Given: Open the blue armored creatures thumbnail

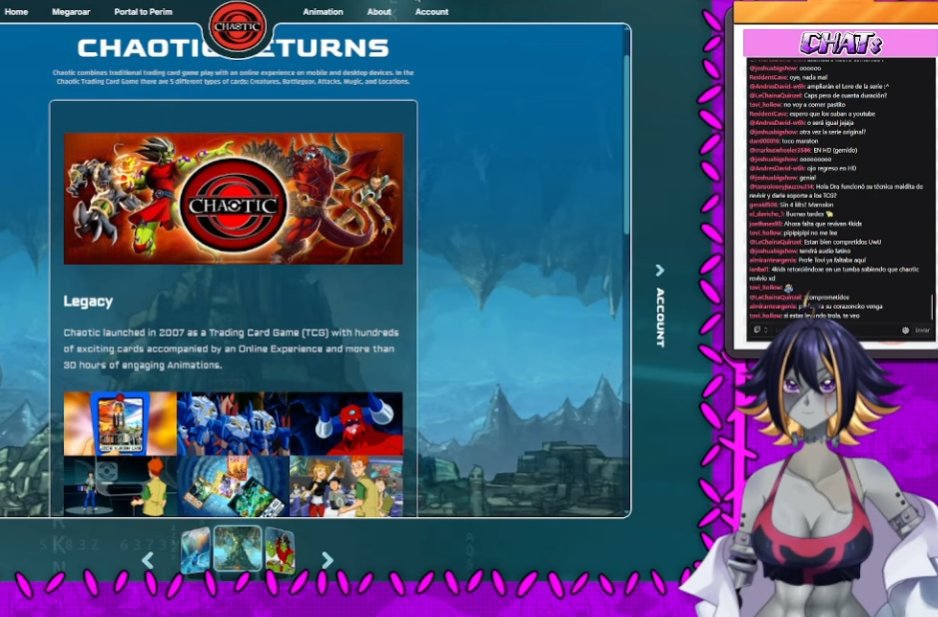Looking at the screenshot, I should click(233, 424).
